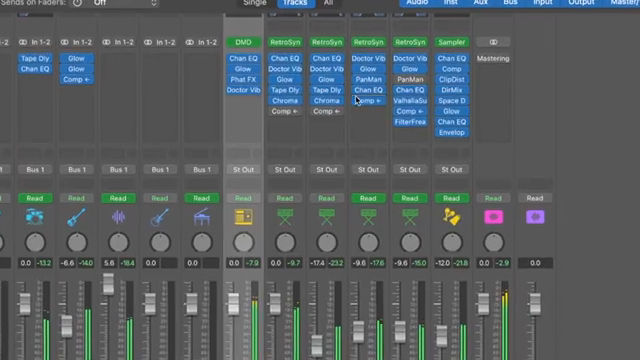Open St Out output slot on DMD channel
This screenshot has width=640, height=360.
tap(243, 169)
